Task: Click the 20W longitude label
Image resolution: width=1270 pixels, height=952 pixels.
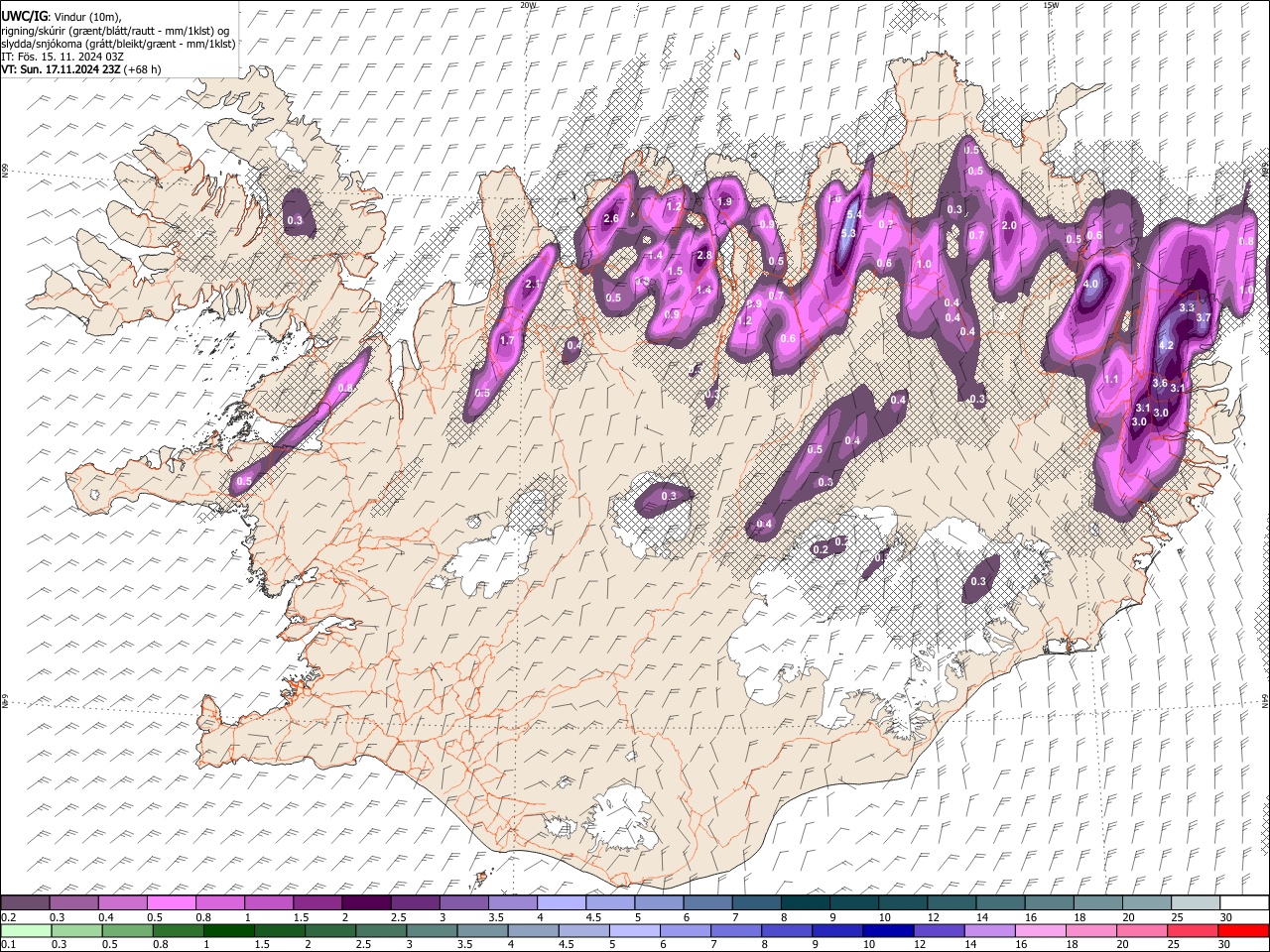Action: (x=528, y=5)
